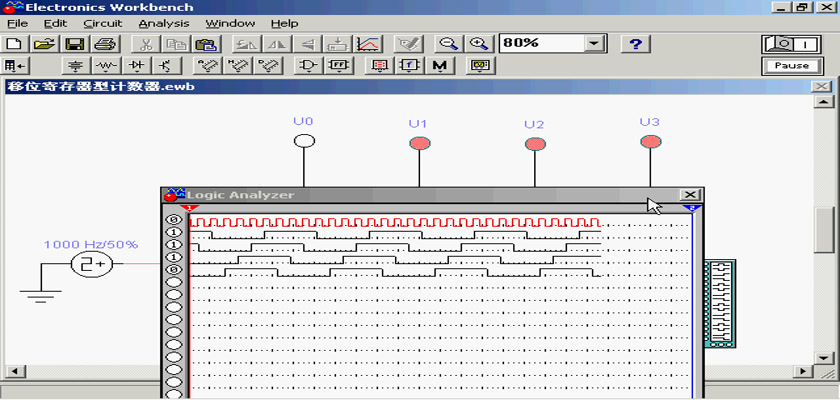
Task: Open a circuit file with folder icon
Action: tap(43, 44)
